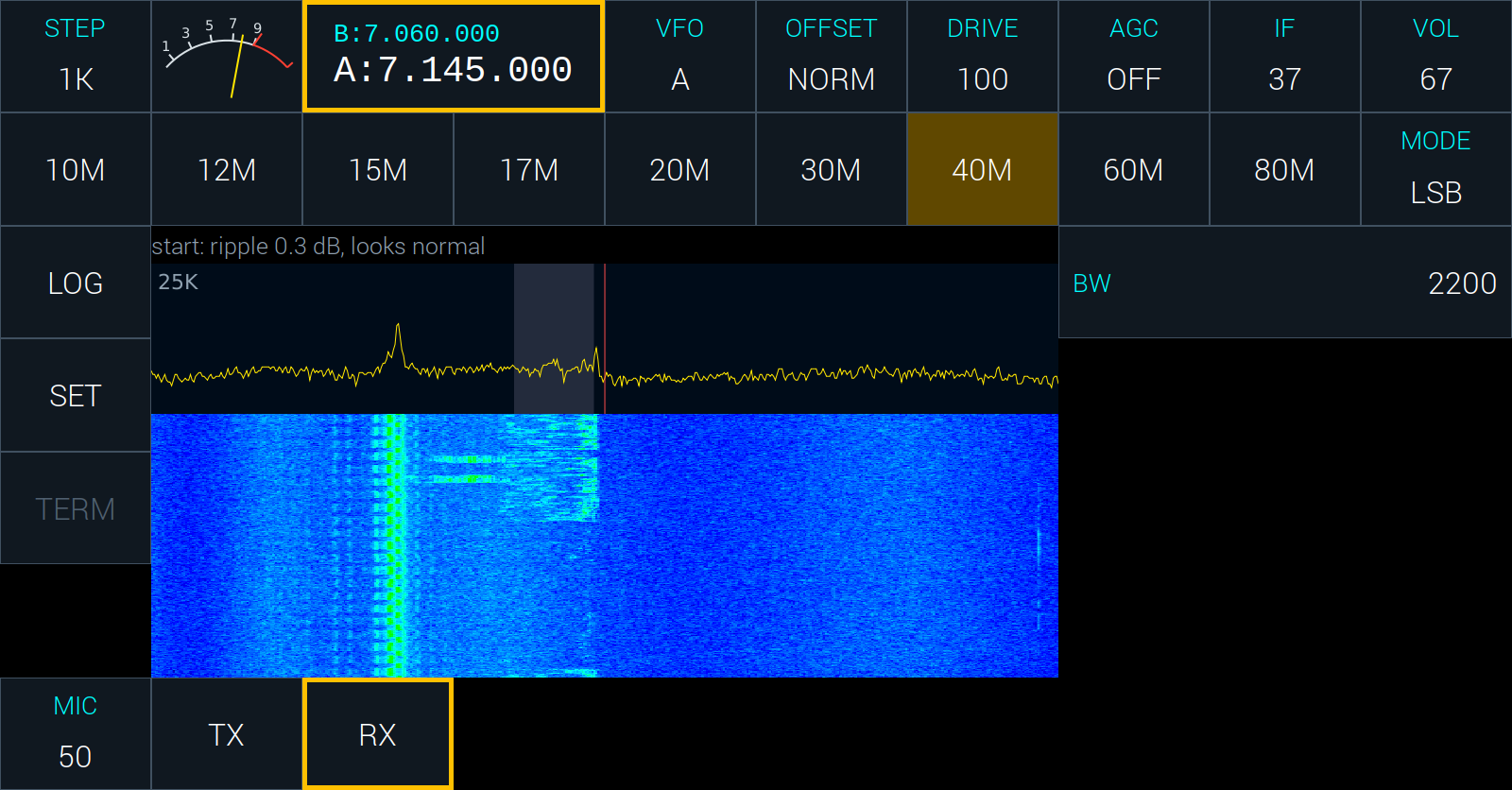Select the frequency display showing A:7.145.000
This screenshot has width=1512, height=790.
(x=454, y=56)
